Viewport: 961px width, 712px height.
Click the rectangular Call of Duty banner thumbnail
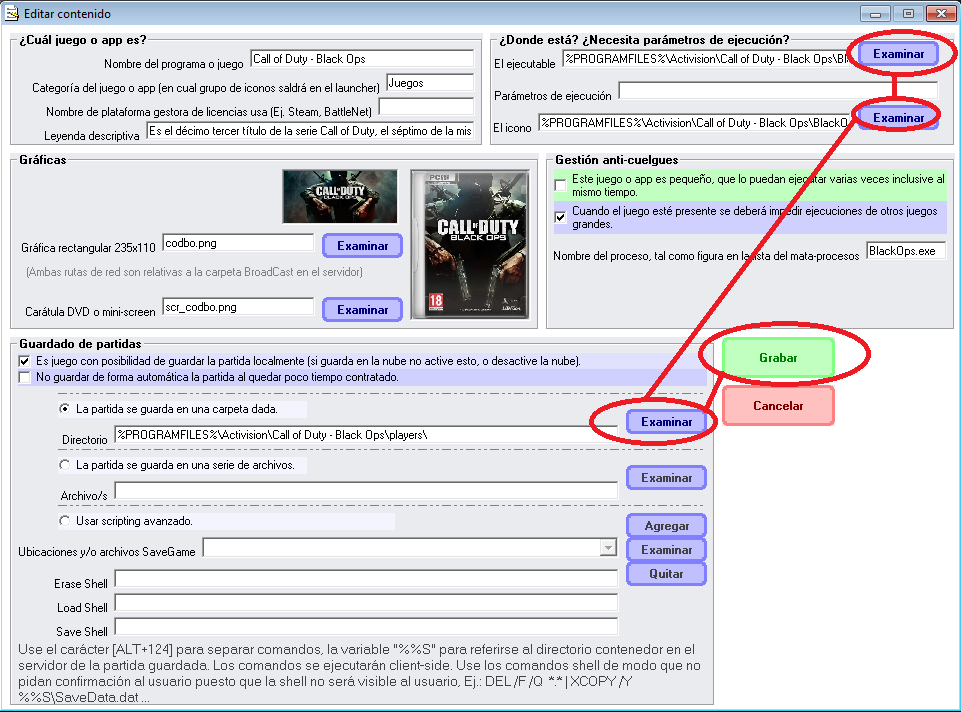pos(340,196)
